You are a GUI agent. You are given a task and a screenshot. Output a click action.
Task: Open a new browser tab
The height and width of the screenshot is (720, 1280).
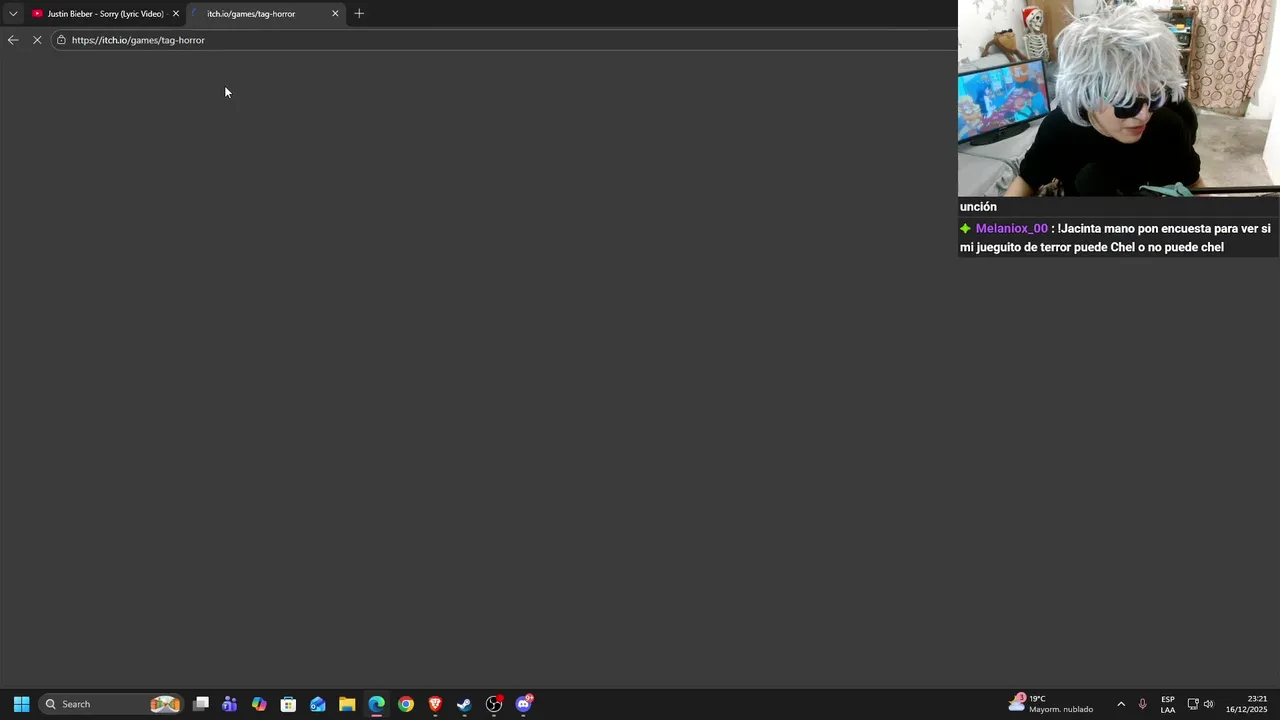359,13
